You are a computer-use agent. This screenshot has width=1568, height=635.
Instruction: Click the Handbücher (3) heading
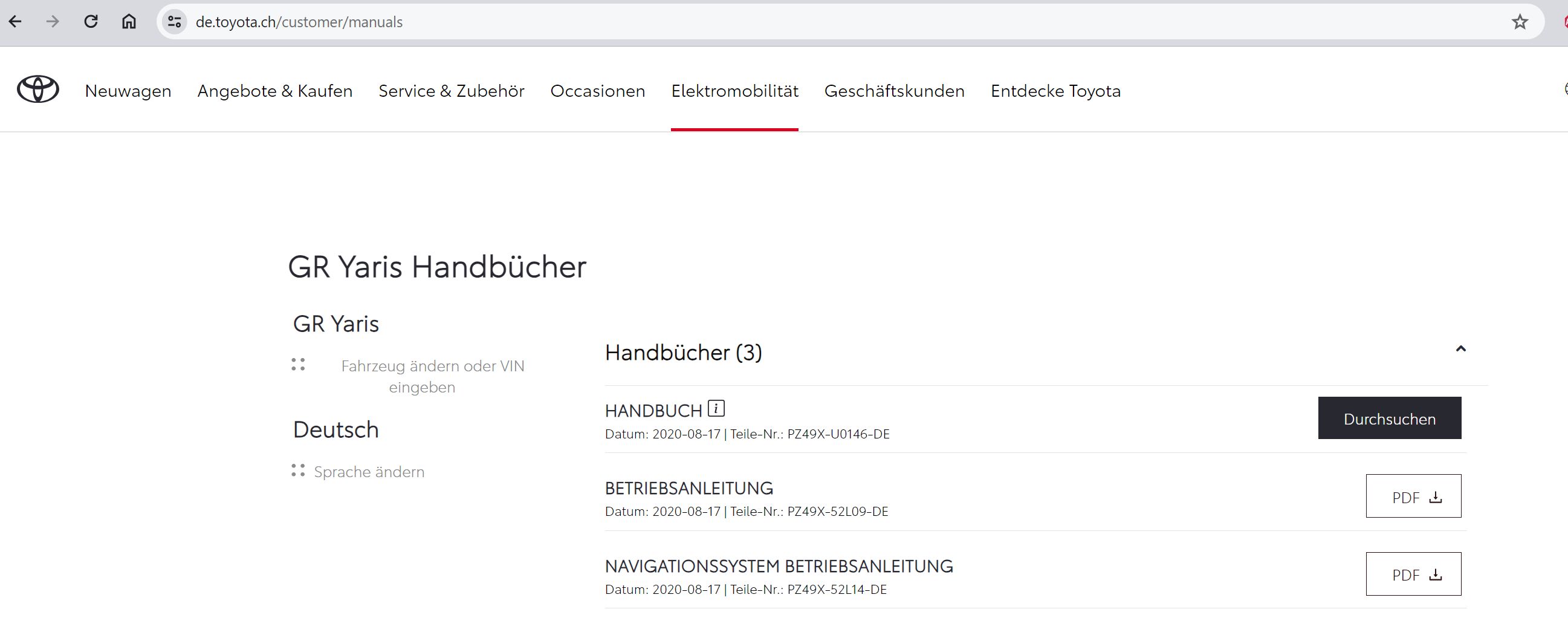click(684, 353)
